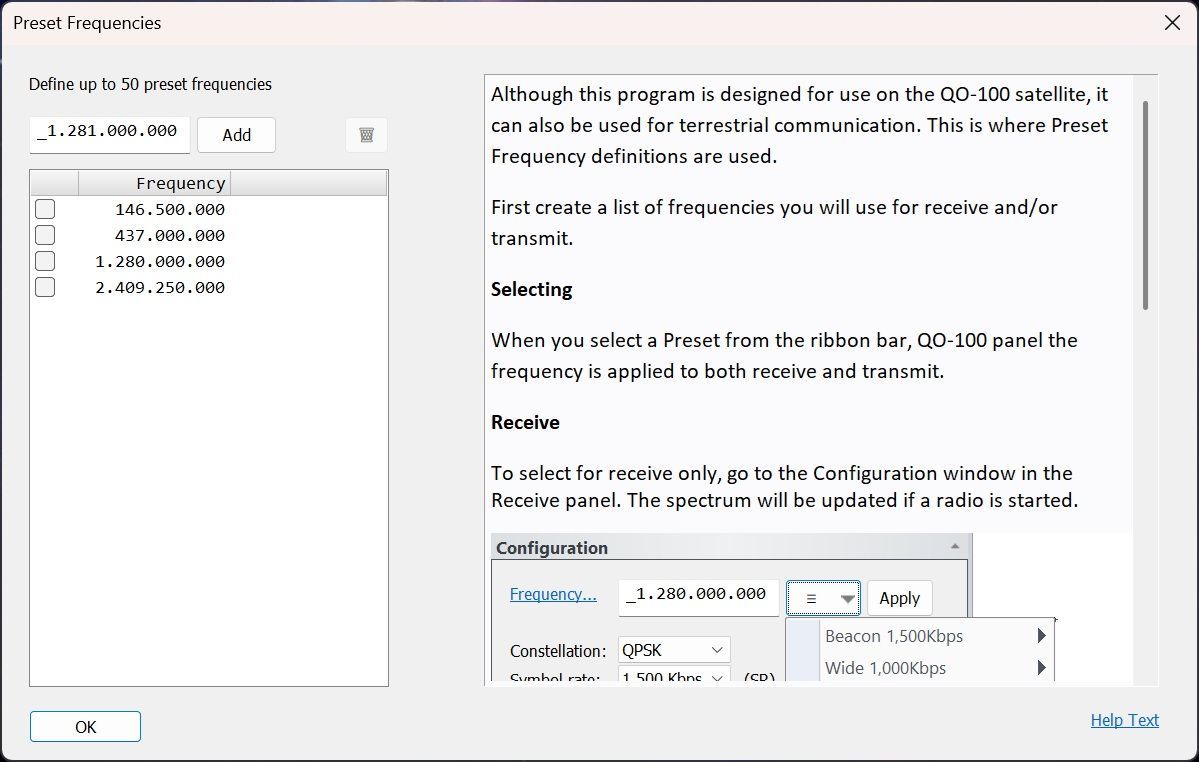Open the preset menu dropdown in Configuration
This screenshot has width=1199, height=762.
[823, 598]
